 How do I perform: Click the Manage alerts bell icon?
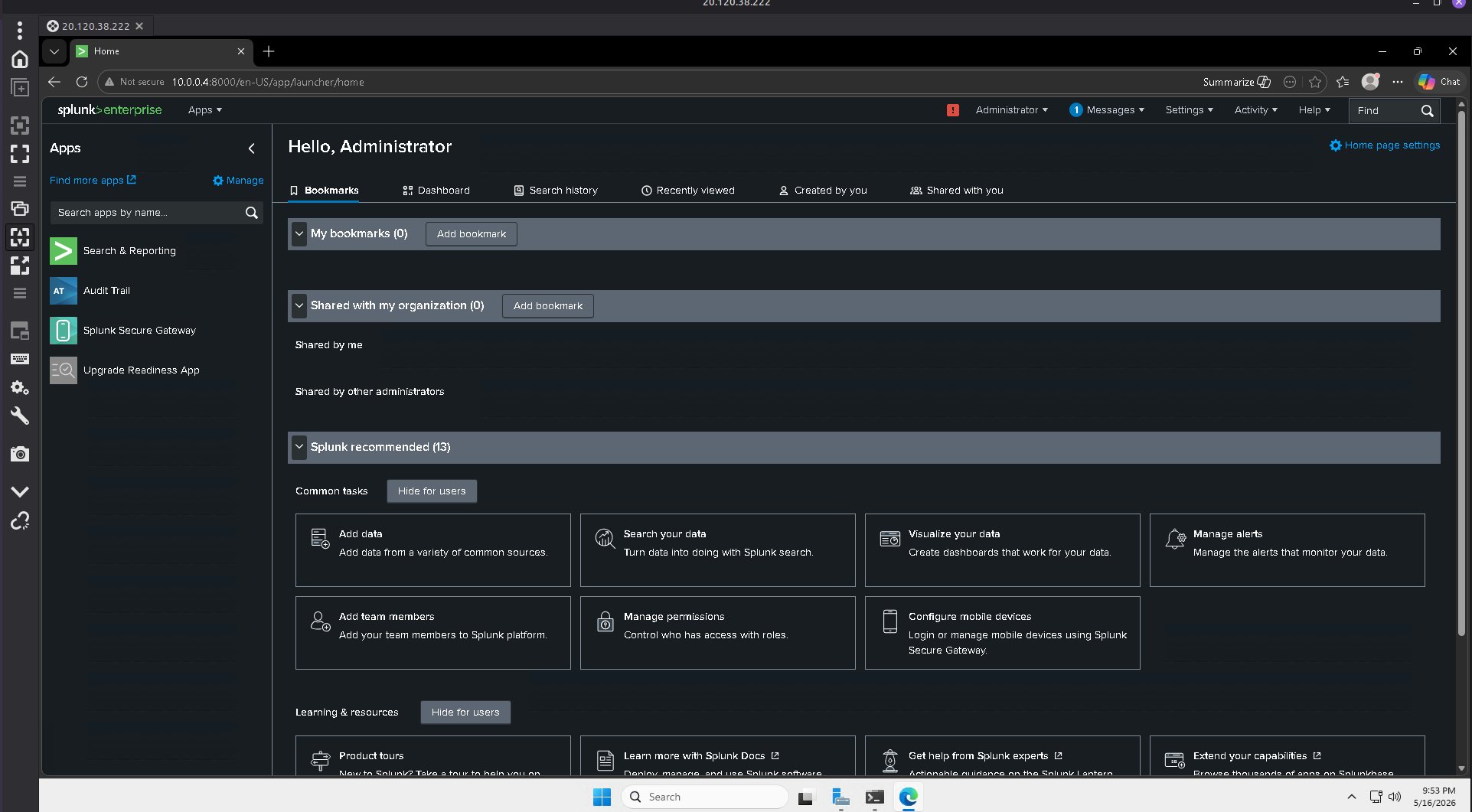[1174, 539]
